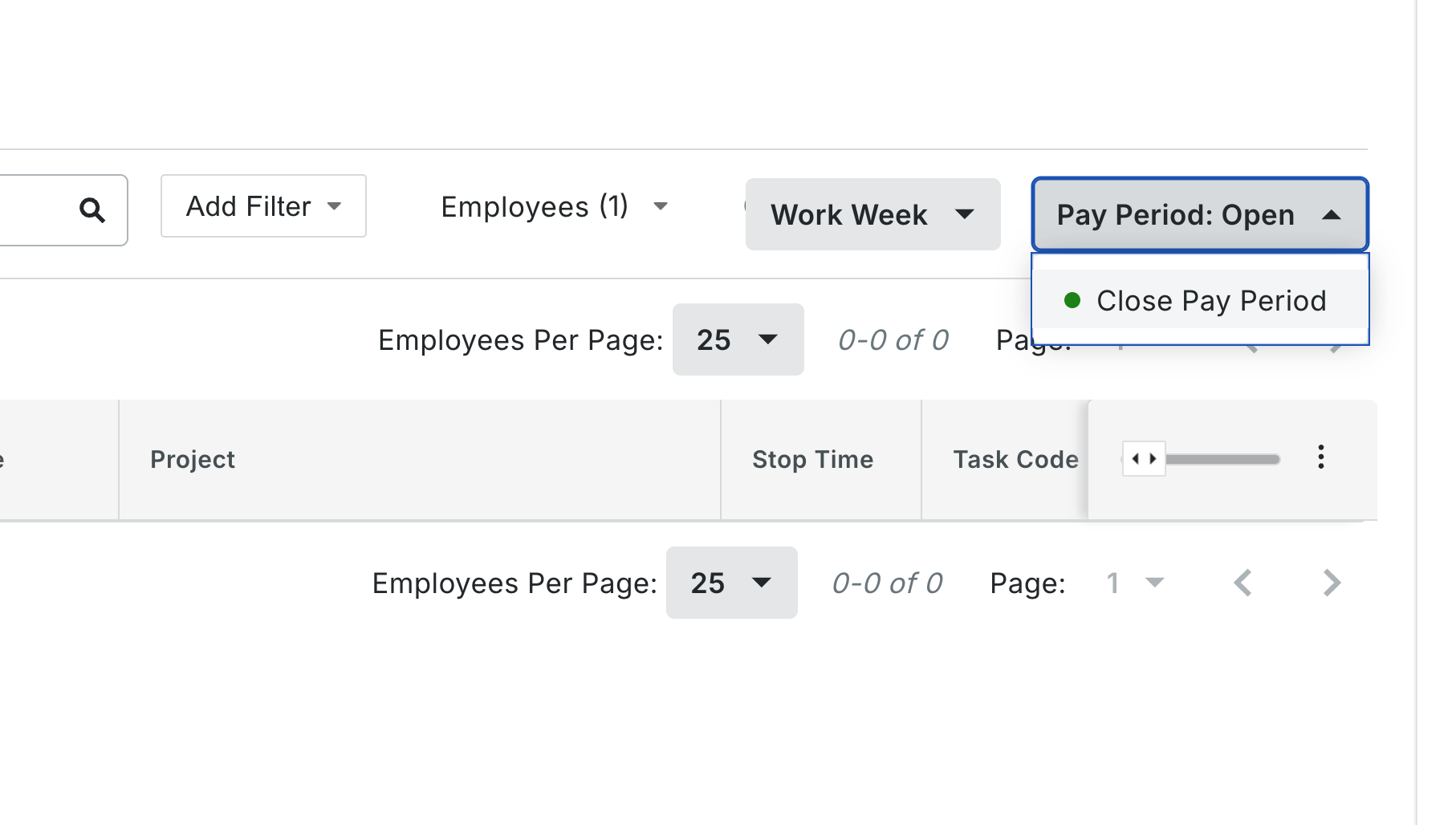
Task: Collapse the Pay Period: Open menu
Action: point(1200,214)
